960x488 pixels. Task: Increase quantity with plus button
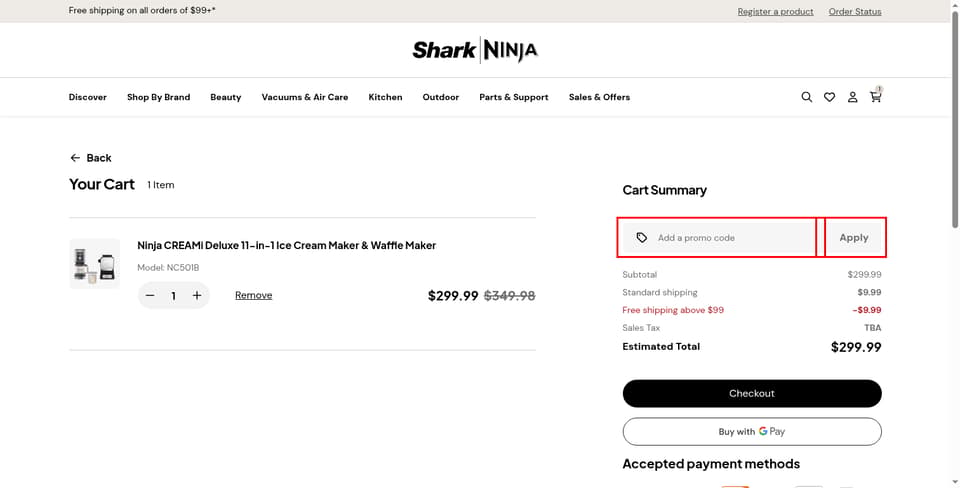[x=197, y=296]
